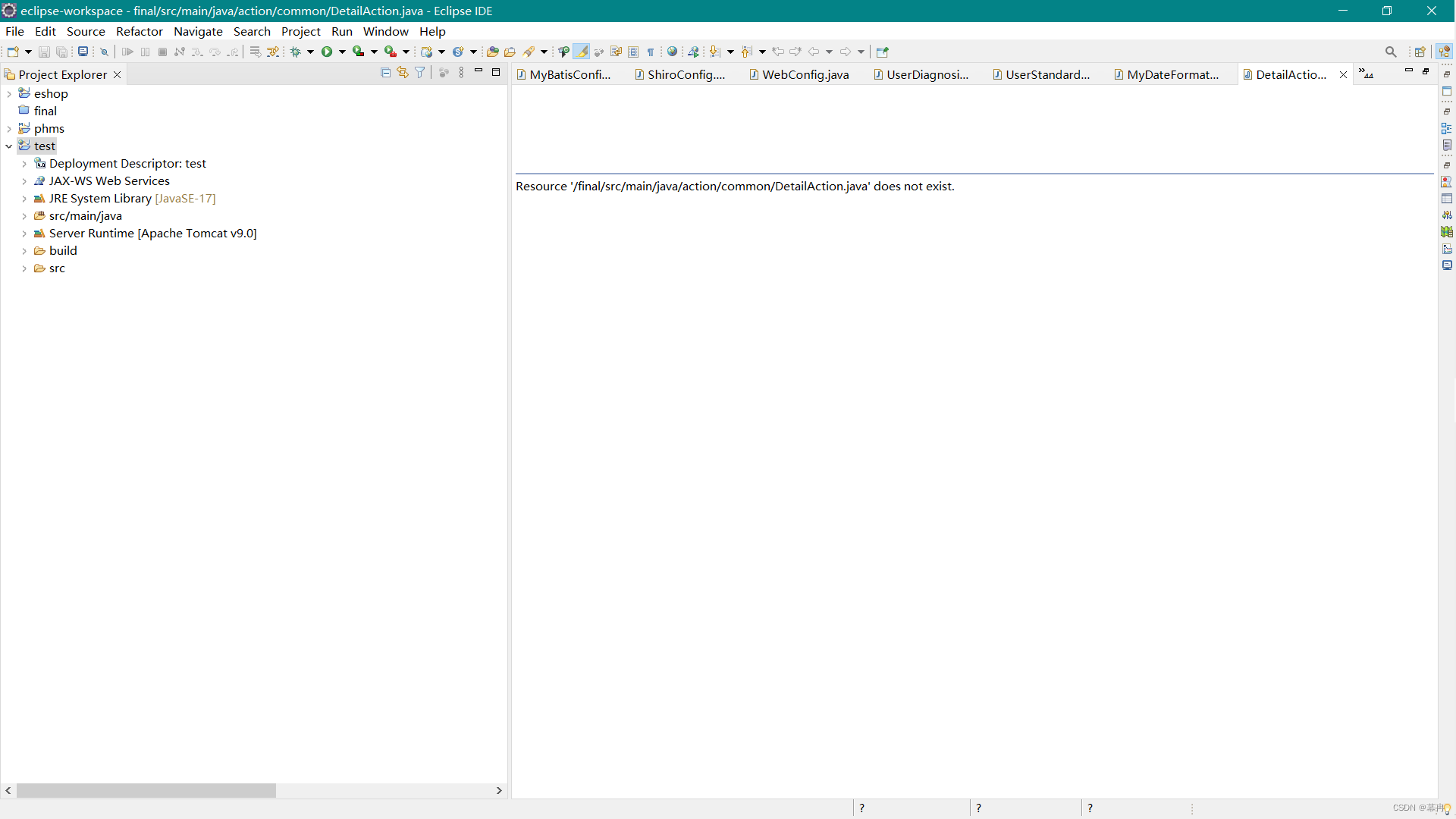The width and height of the screenshot is (1456, 819).
Task: Switch to the WebConfig.java tab
Action: point(805,74)
